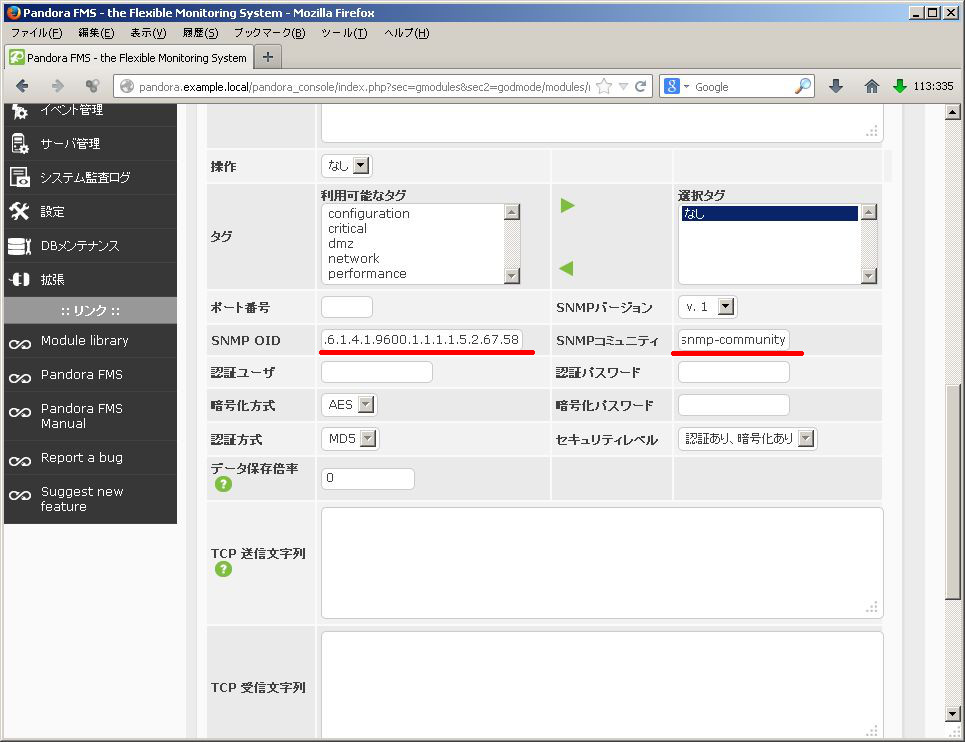Open the 表示 menu
The height and width of the screenshot is (742, 965).
click(148, 33)
